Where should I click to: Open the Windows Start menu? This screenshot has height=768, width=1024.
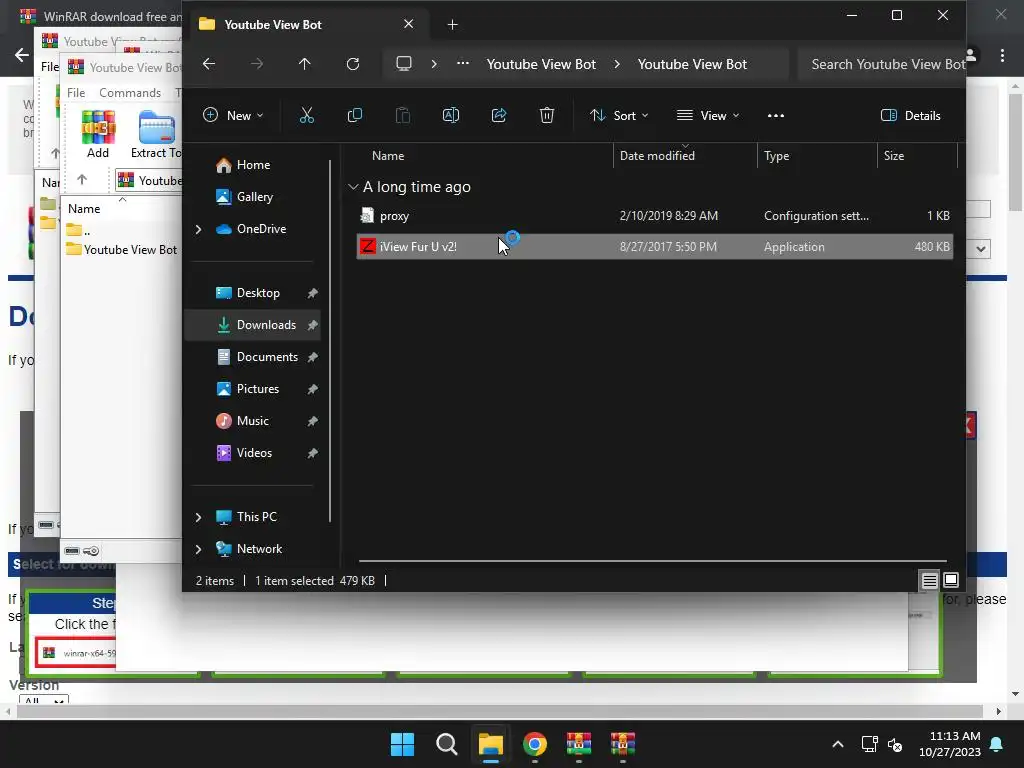(402, 744)
